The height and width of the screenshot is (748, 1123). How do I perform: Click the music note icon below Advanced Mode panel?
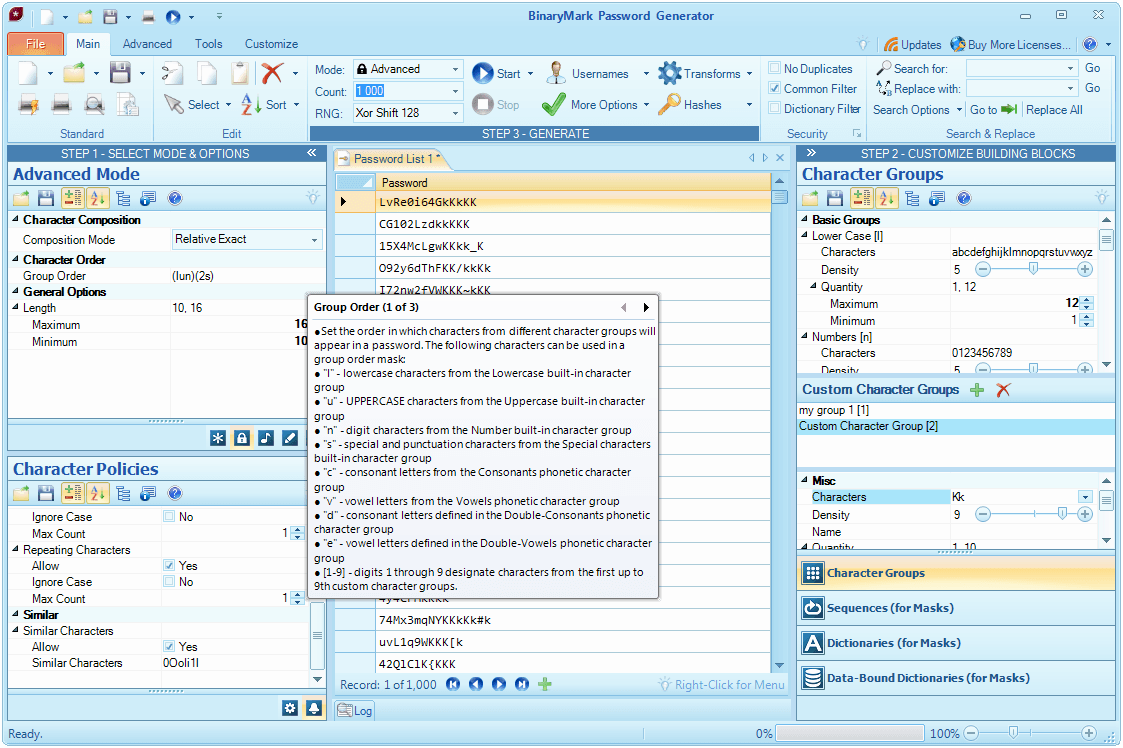pyautogui.click(x=266, y=438)
